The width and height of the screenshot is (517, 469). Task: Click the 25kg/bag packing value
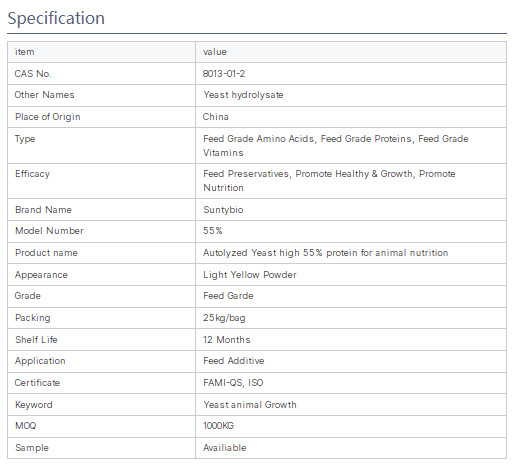224,318
